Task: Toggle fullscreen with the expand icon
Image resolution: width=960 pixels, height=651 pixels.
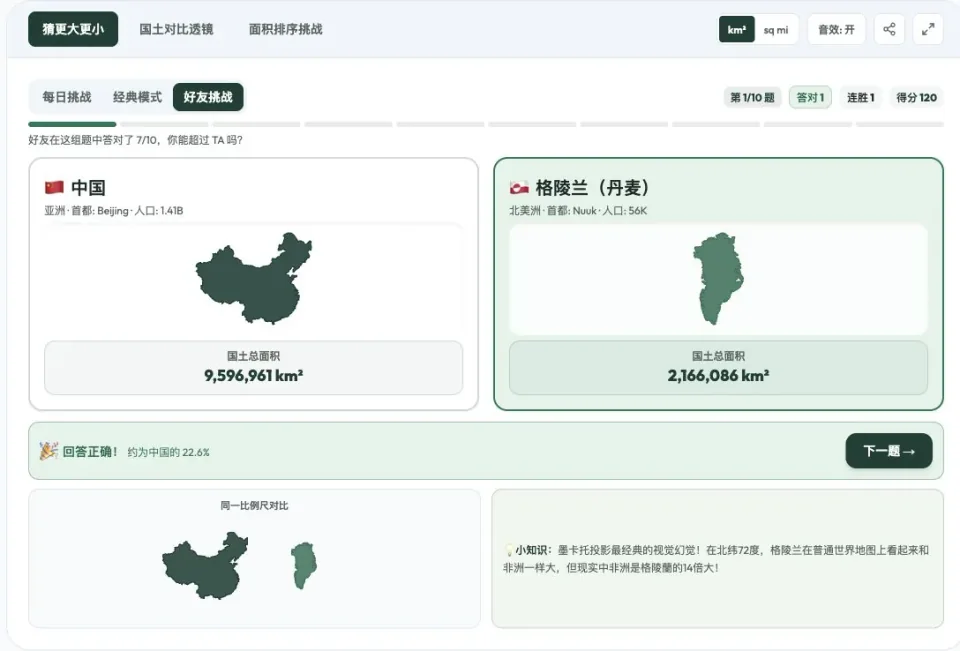Action: point(928,29)
